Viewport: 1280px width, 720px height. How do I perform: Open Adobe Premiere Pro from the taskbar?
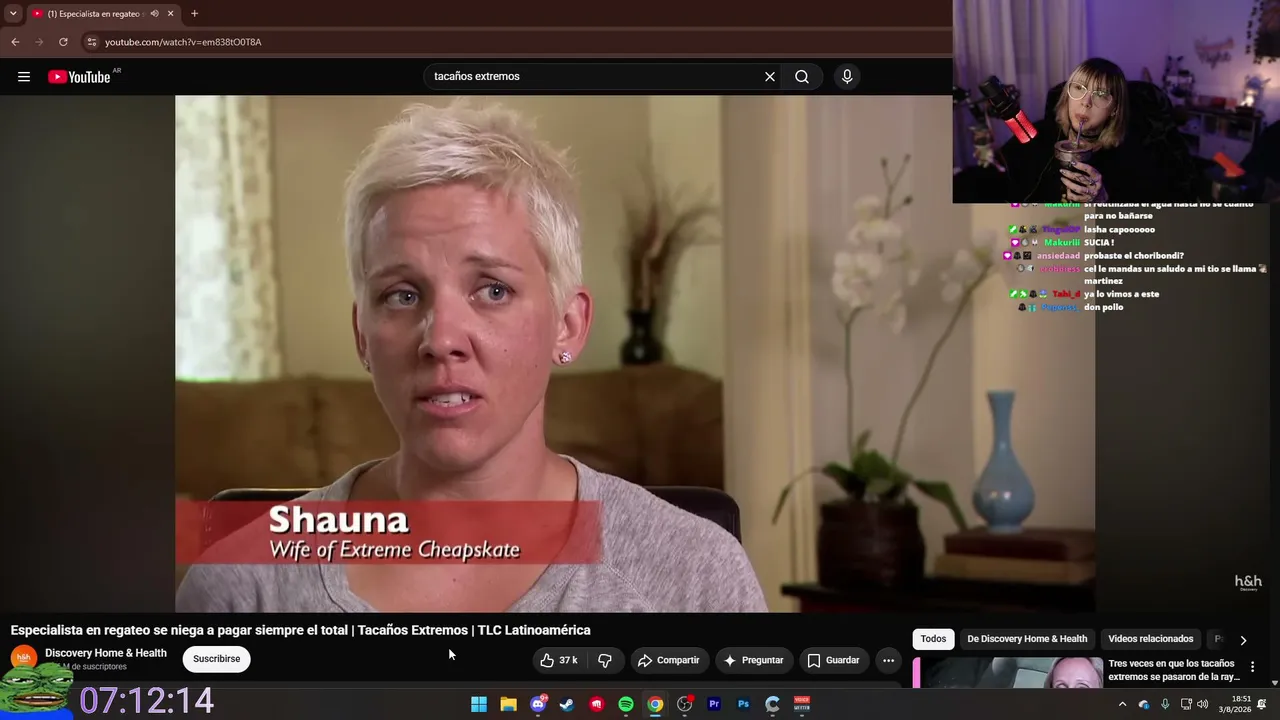point(714,704)
